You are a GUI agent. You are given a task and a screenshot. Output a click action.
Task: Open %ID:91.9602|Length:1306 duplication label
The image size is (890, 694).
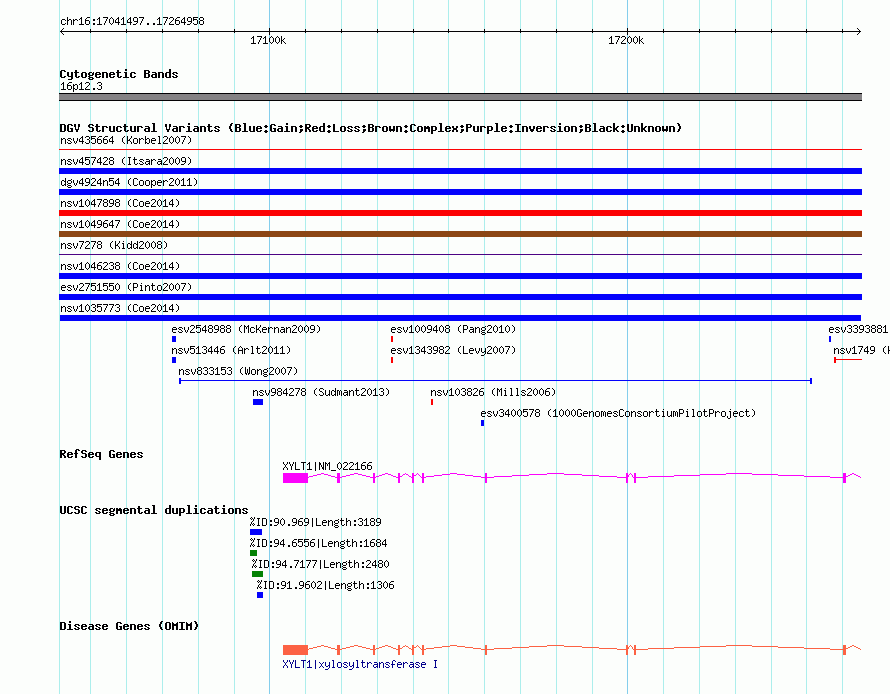click(325, 585)
